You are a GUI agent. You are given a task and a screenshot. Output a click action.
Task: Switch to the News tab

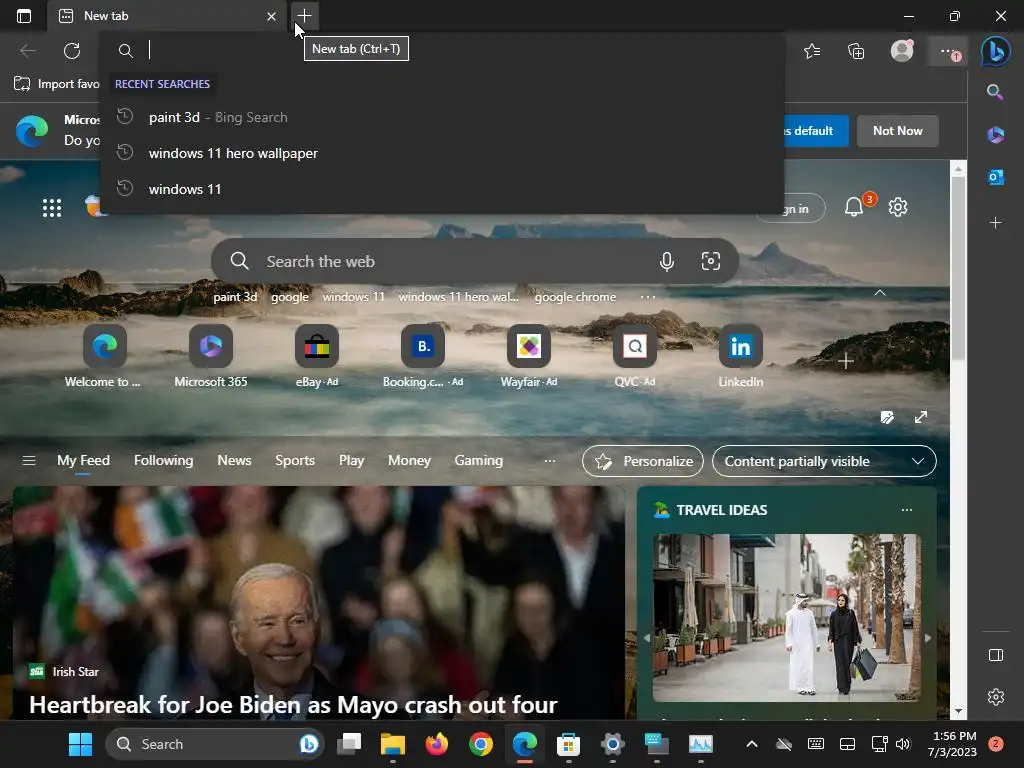pos(234,460)
